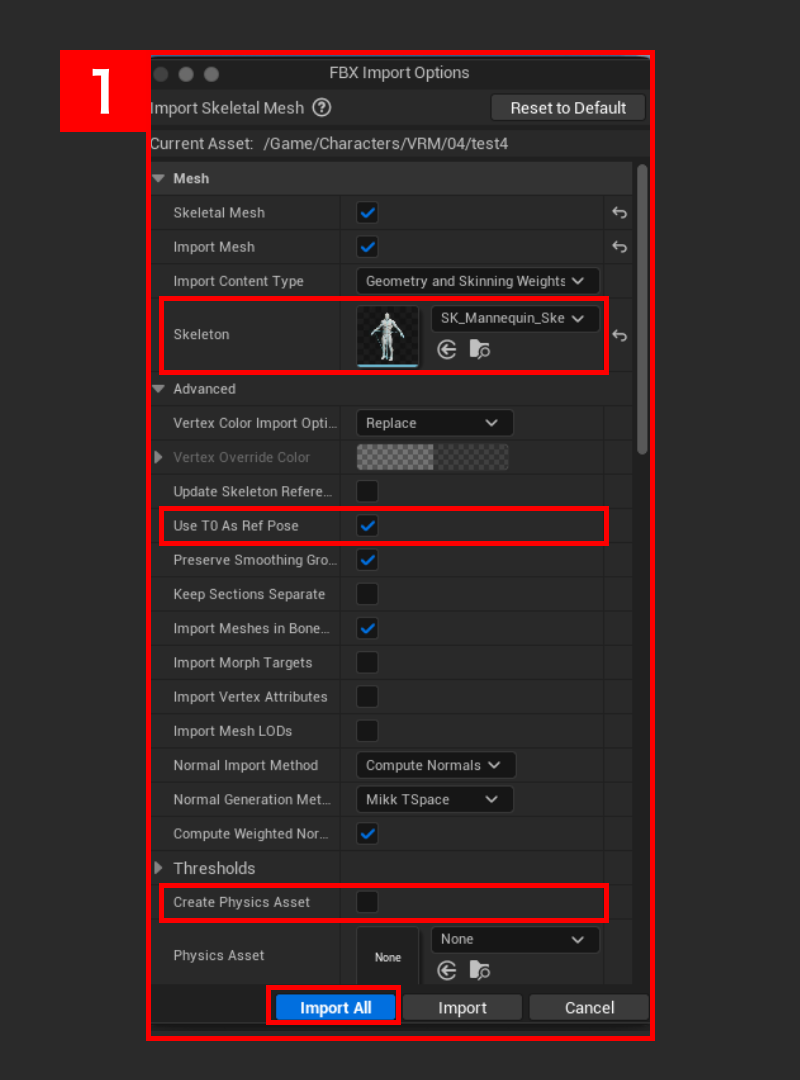
Task: Collapse the Mesh section header
Action: point(159,178)
